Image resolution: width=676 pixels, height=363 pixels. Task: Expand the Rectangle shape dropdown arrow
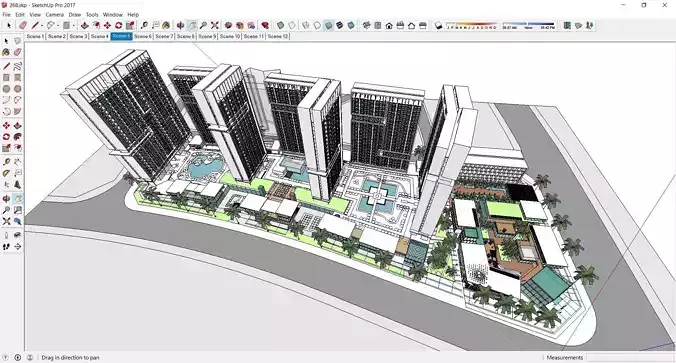coord(73,25)
